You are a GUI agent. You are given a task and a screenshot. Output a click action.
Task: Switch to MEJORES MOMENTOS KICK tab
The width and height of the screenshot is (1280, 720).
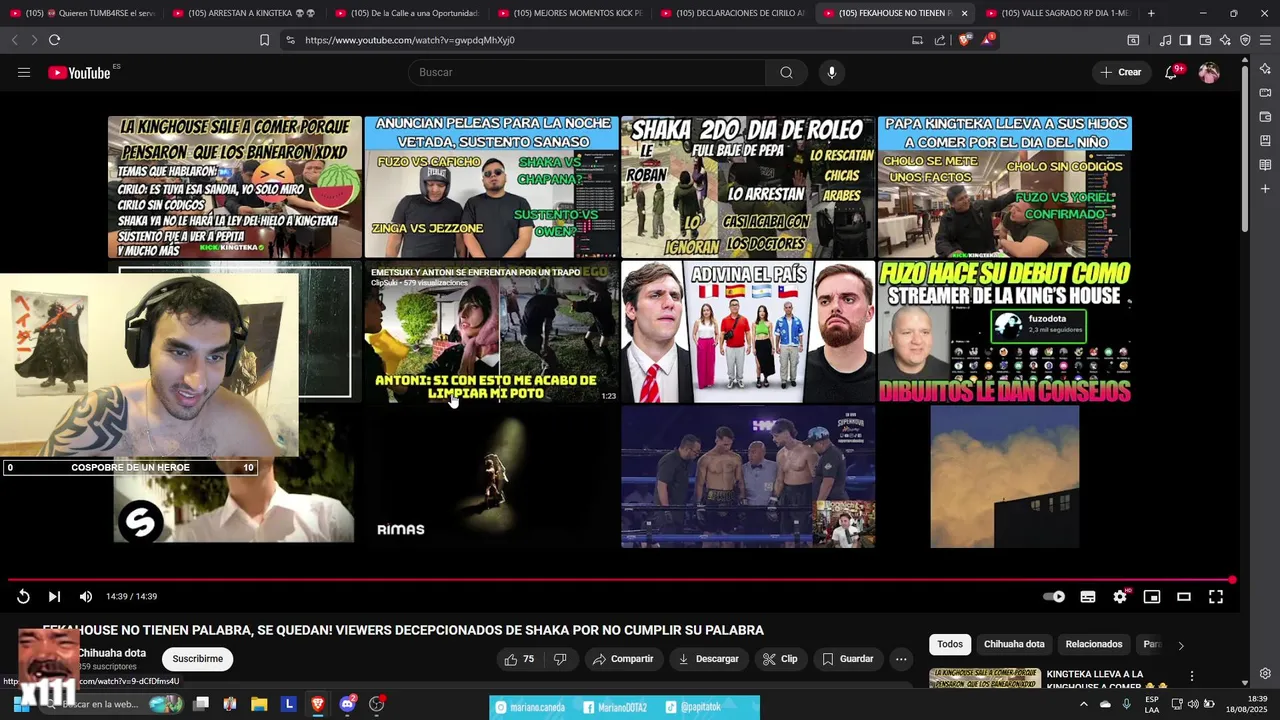click(x=570, y=13)
